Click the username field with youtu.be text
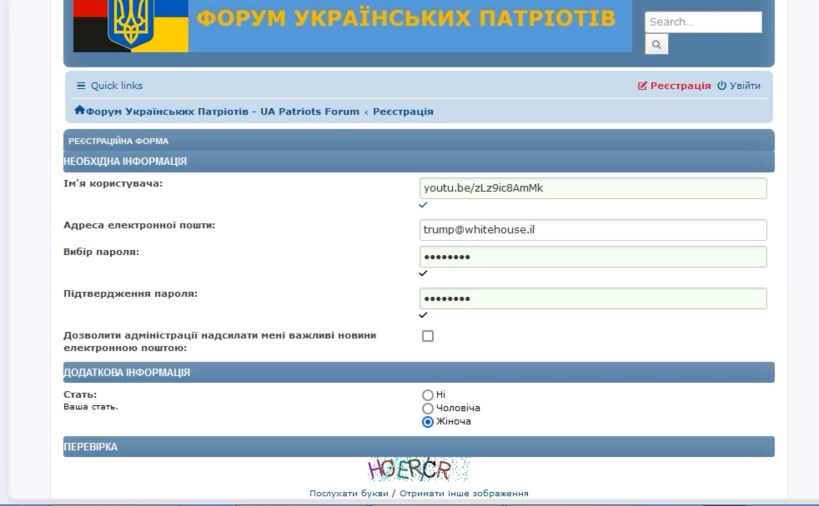Image resolution: width=819 pixels, height=506 pixels. (593, 188)
